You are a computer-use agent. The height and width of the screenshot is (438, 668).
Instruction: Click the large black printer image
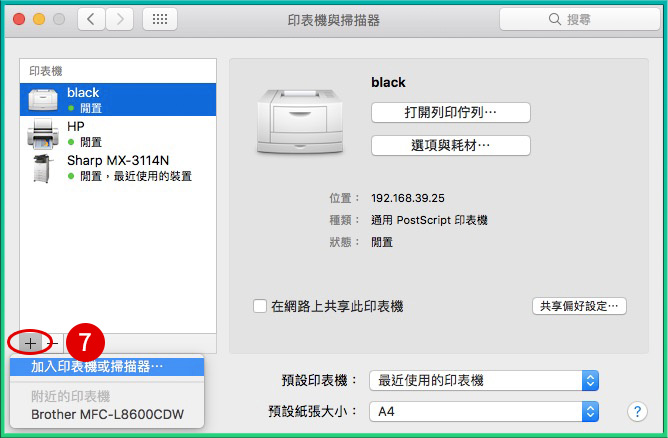point(299,121)
